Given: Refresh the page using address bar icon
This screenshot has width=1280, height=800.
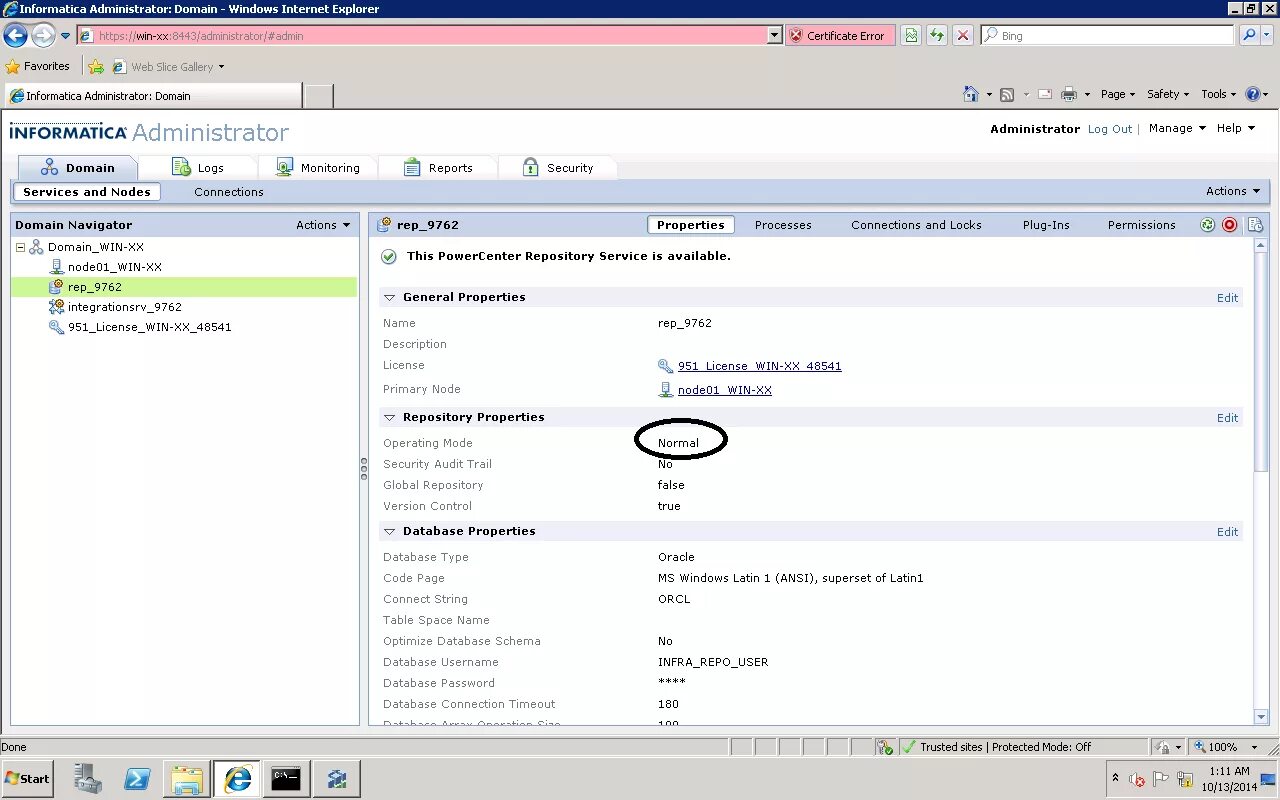Looking at the screenshot, I should coord(937,36).
